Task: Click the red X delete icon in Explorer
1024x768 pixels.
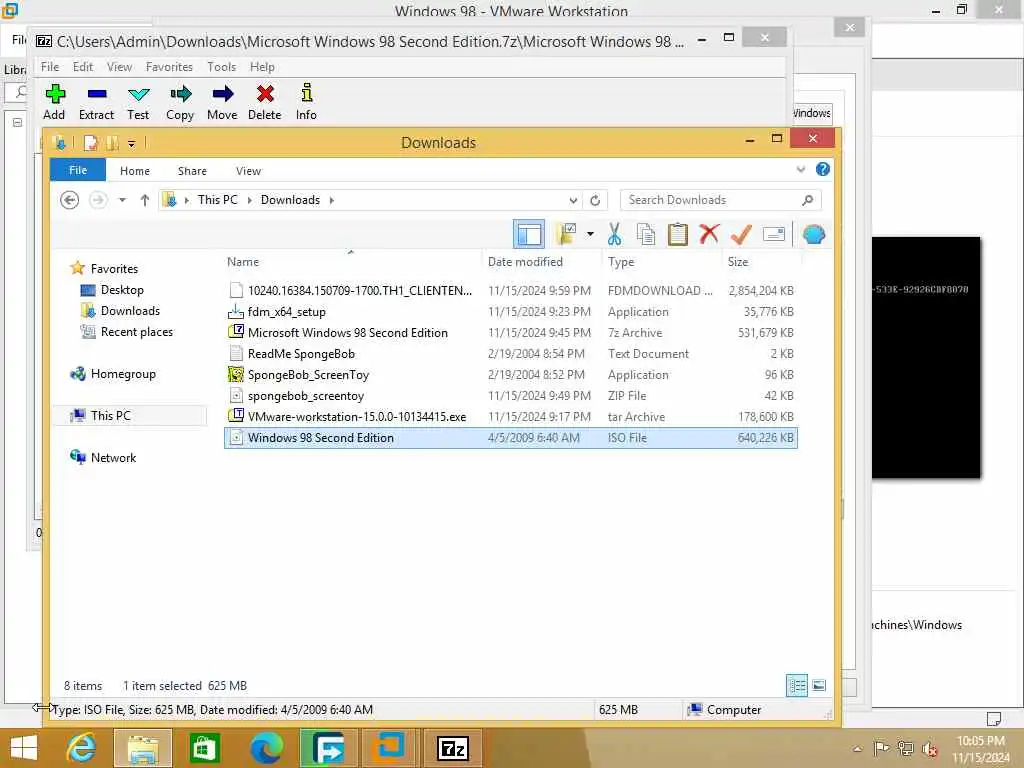Action: click(x=709, y=234)
